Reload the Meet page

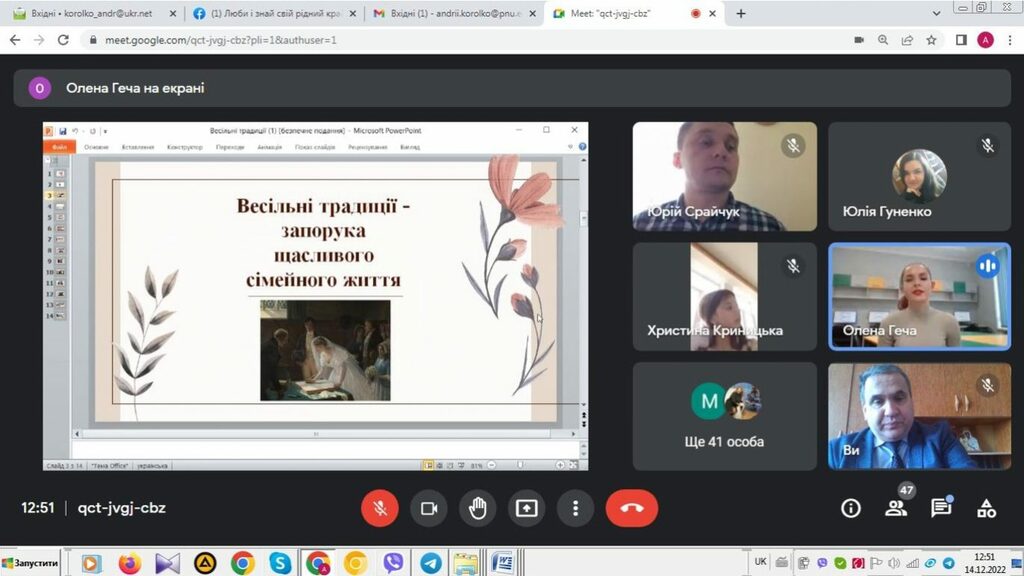tap(64, 40)
